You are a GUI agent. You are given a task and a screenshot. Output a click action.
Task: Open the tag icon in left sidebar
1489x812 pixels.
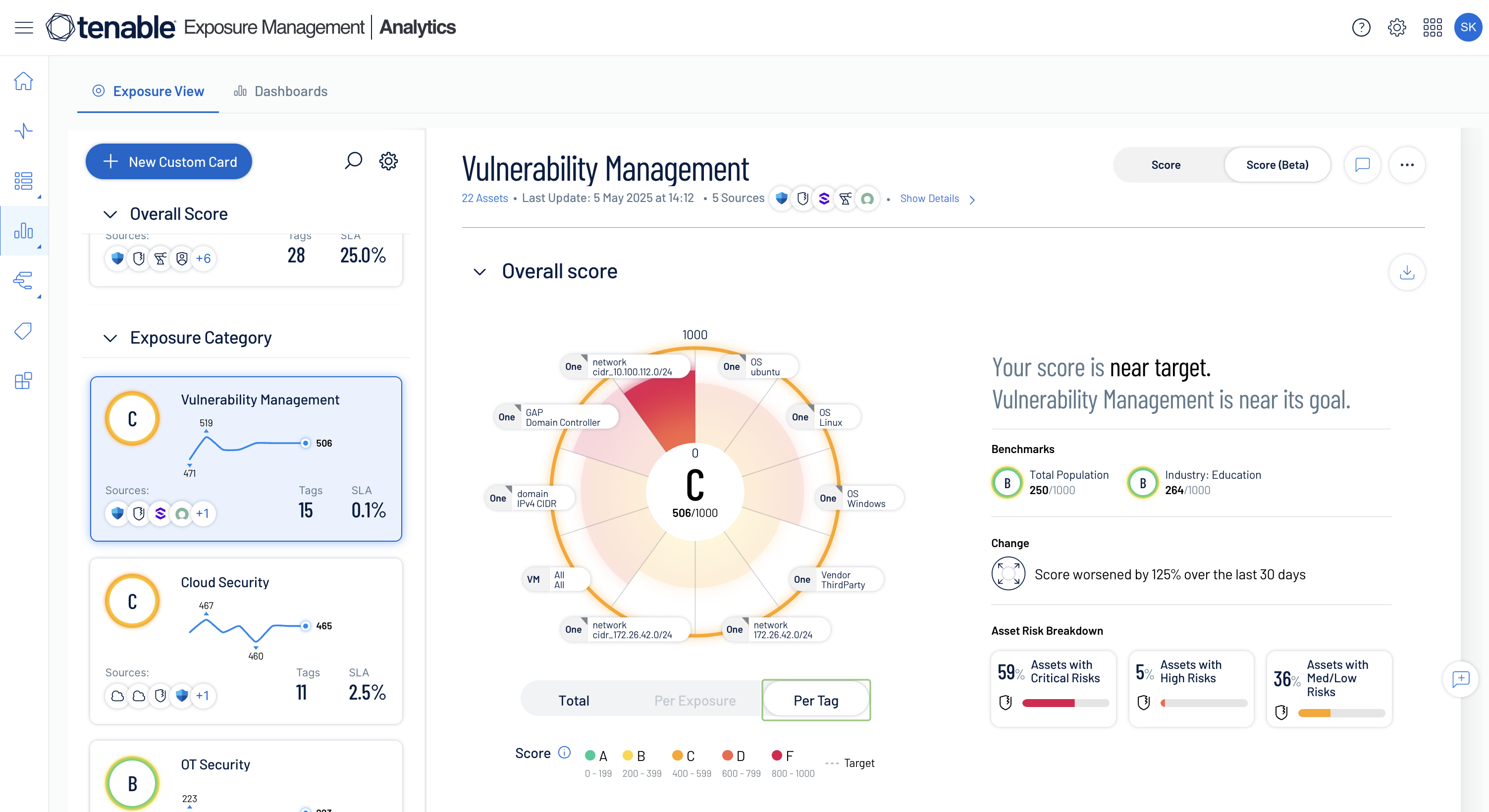point(24,331)
